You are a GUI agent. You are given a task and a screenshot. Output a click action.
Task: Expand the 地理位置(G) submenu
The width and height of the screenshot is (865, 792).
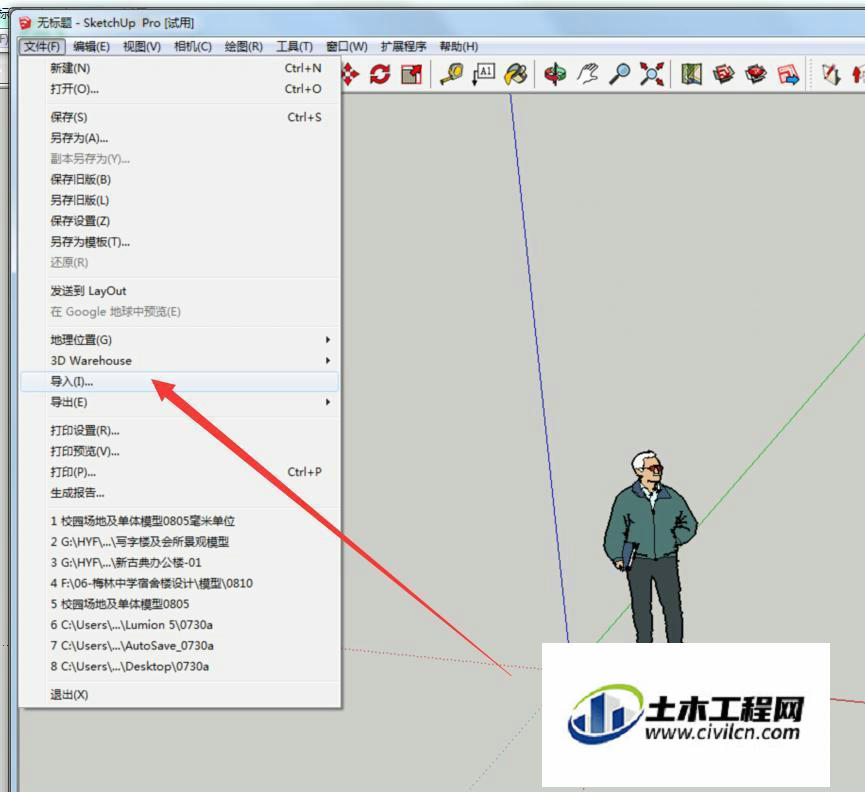(179, 340)
